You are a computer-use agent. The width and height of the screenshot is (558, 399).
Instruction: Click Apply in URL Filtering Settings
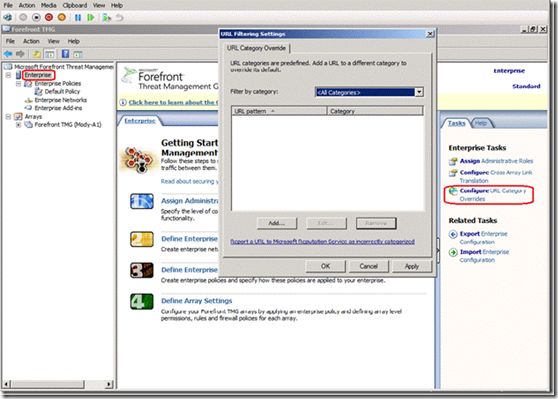pyautogui.click(x=412, y=266)
